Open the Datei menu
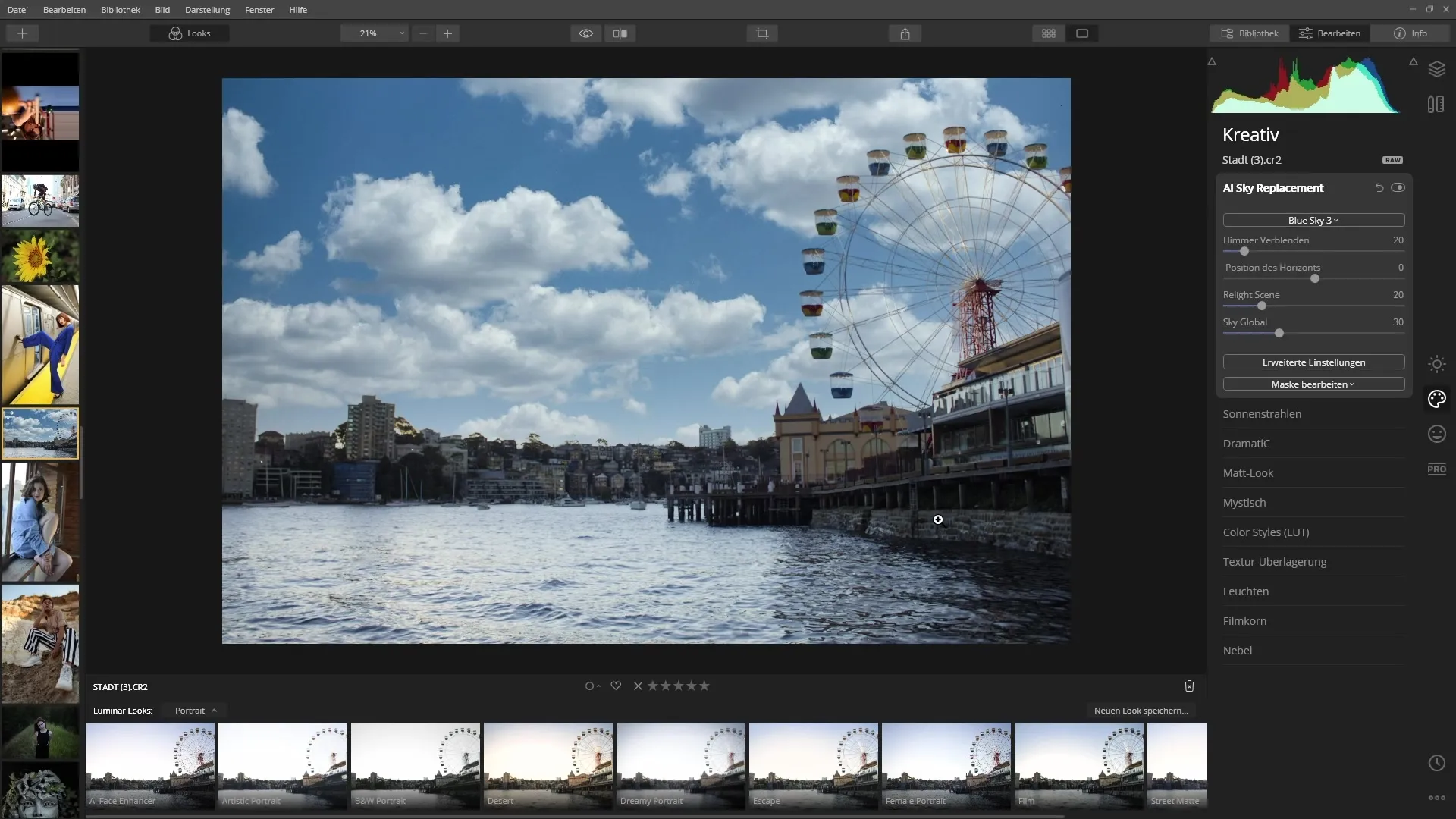This screenshot has width=1456, height=819. tap(17, 10)
